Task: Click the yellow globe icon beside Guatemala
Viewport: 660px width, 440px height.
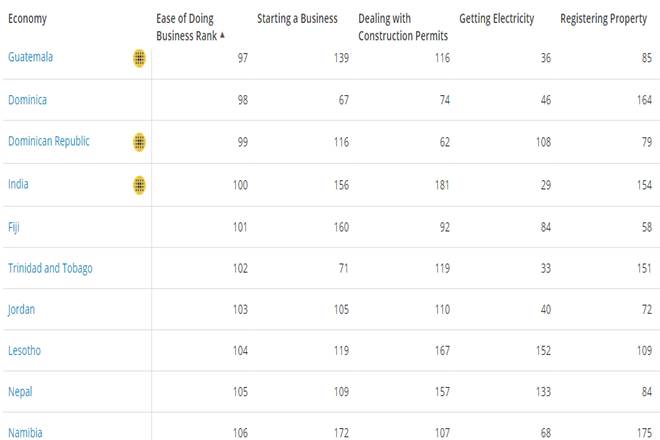Action: point(139,58)
